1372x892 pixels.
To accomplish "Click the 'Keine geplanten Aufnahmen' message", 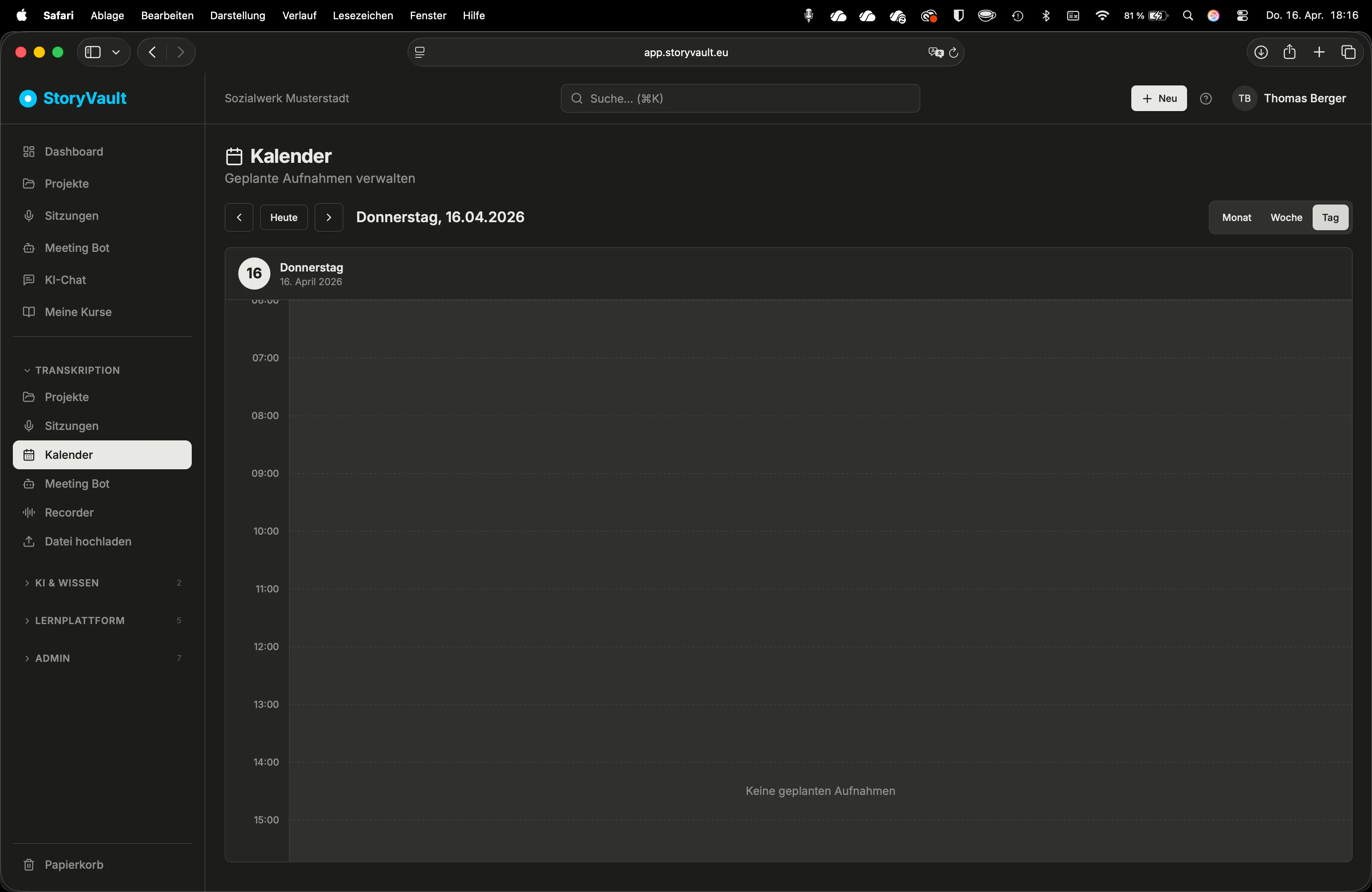I will click(x=820, y=791).
